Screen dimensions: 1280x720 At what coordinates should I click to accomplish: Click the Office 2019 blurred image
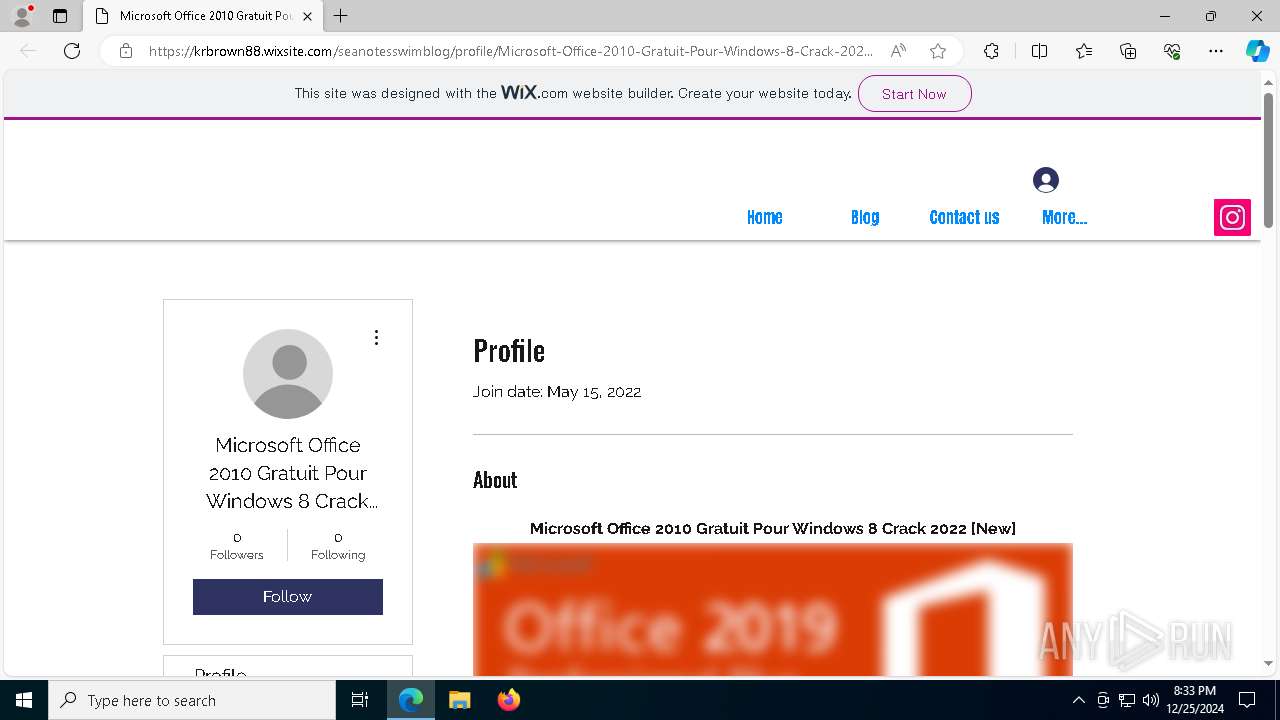click(x=773, y=610)
